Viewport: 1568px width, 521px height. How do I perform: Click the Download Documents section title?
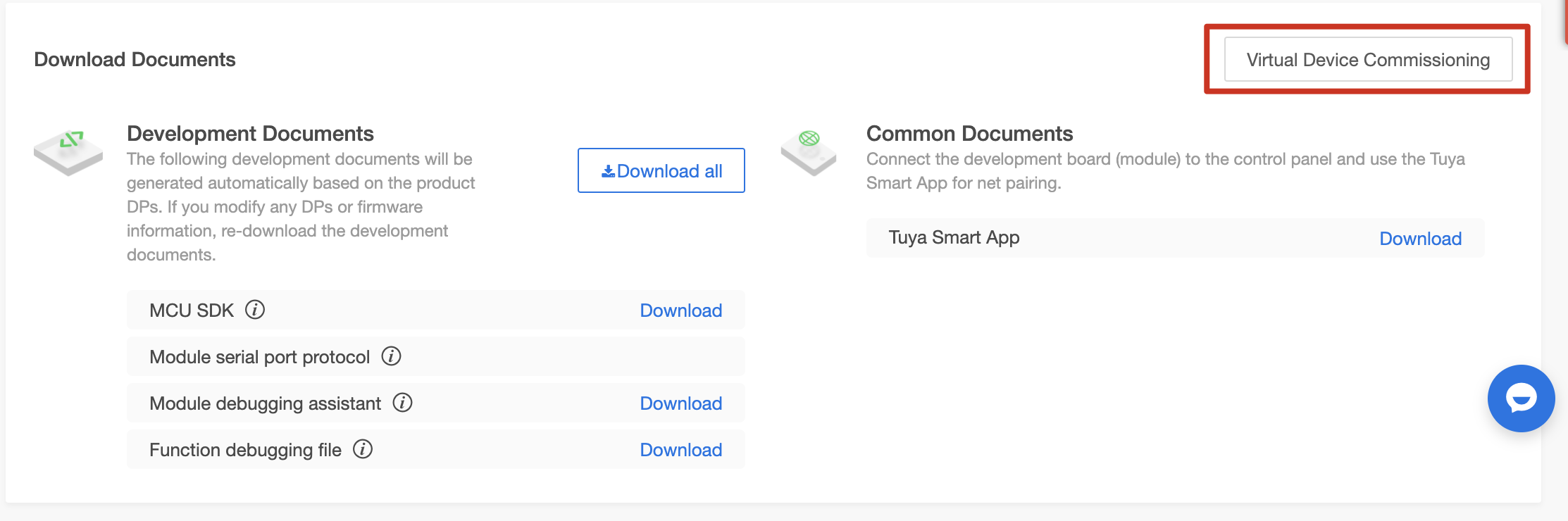coord(135,60)
